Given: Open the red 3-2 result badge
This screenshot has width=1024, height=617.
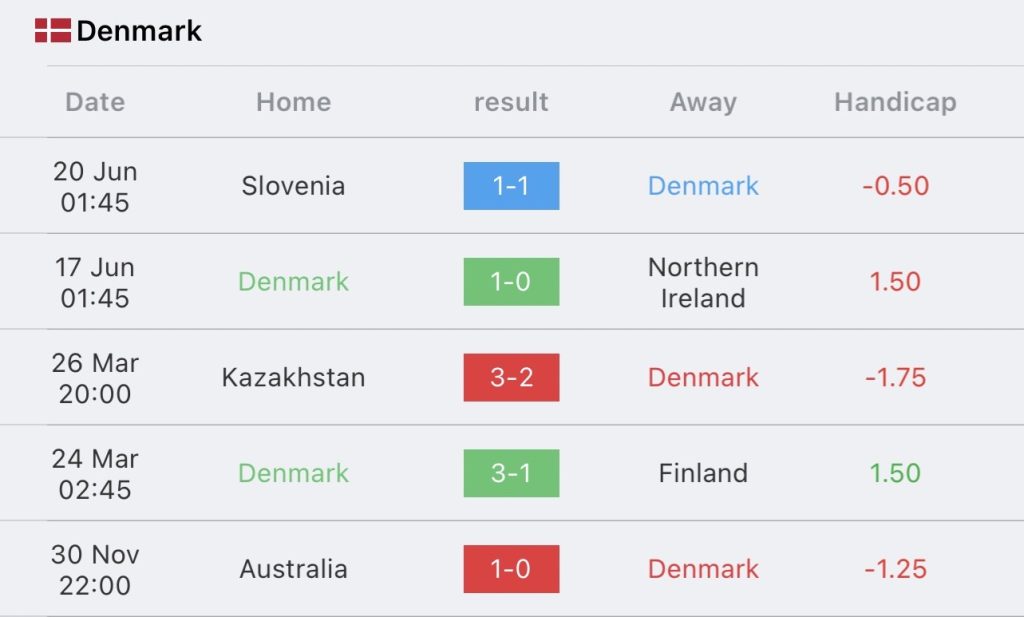Looking at the screenshot, I should 511,377.
